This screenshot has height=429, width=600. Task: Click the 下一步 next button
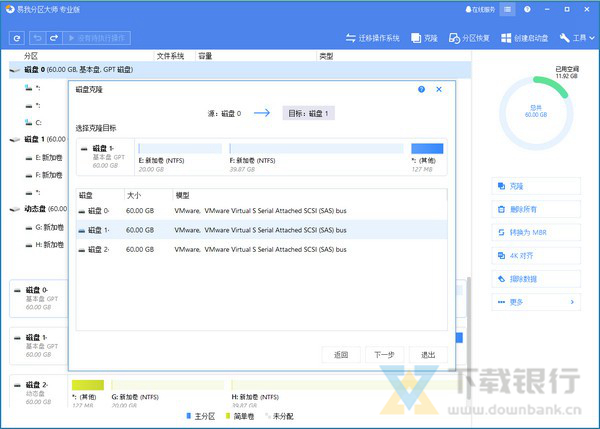(384, 355)
